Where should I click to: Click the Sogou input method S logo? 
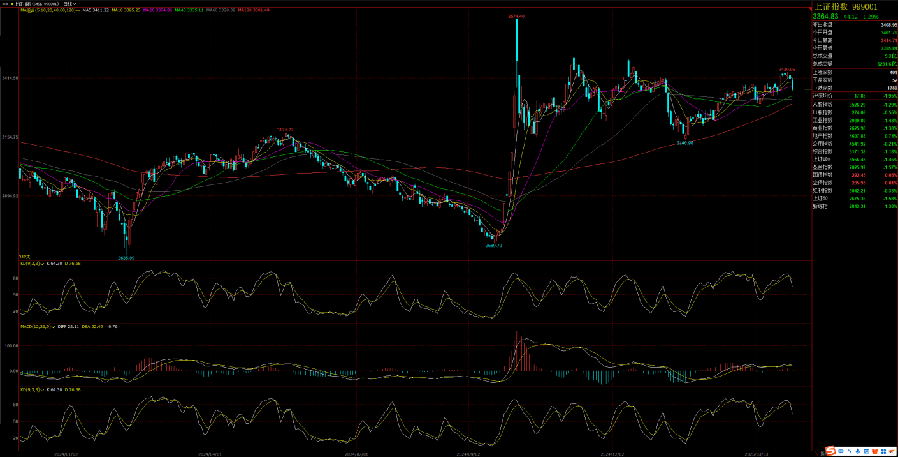[829, 451]
